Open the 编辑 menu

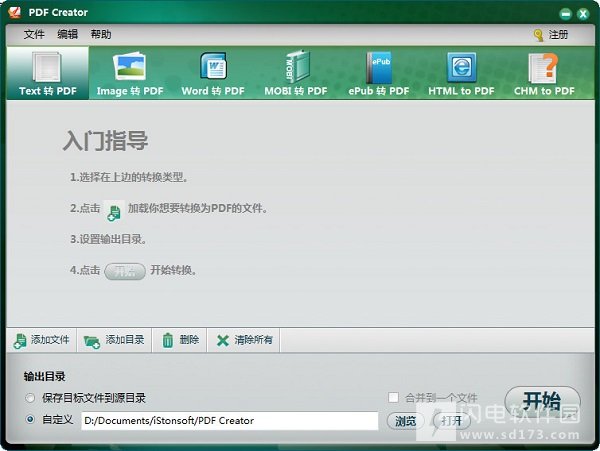pyautogui.click(x=67, y=34)
